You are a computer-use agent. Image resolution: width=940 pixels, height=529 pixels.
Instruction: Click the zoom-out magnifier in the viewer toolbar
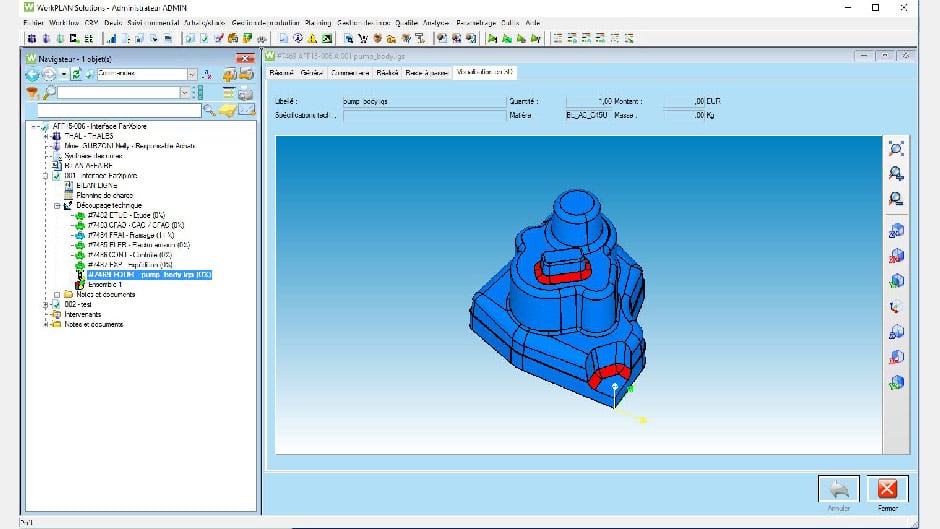pos(896,198)
